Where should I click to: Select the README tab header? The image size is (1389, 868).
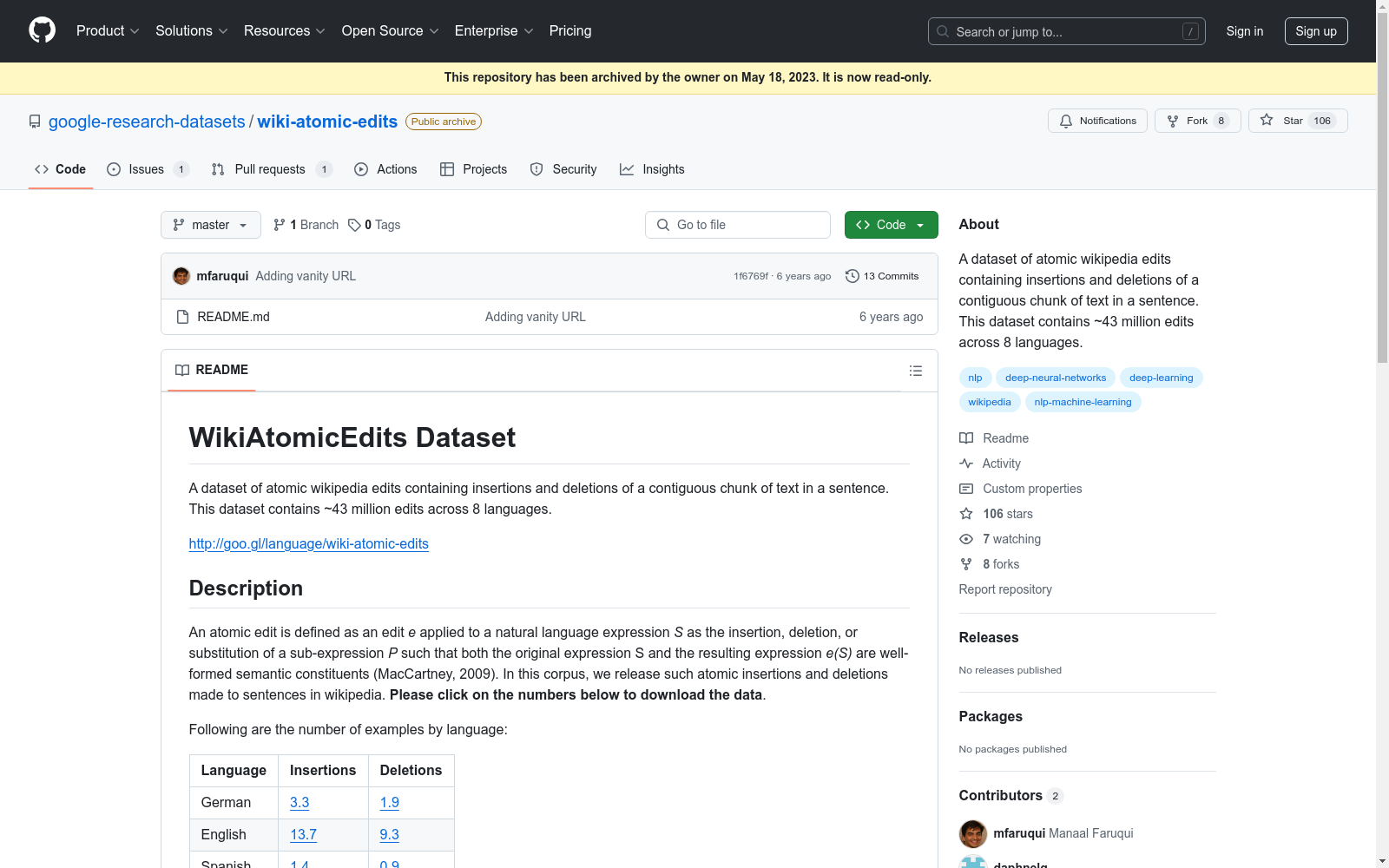click(212, 371)
